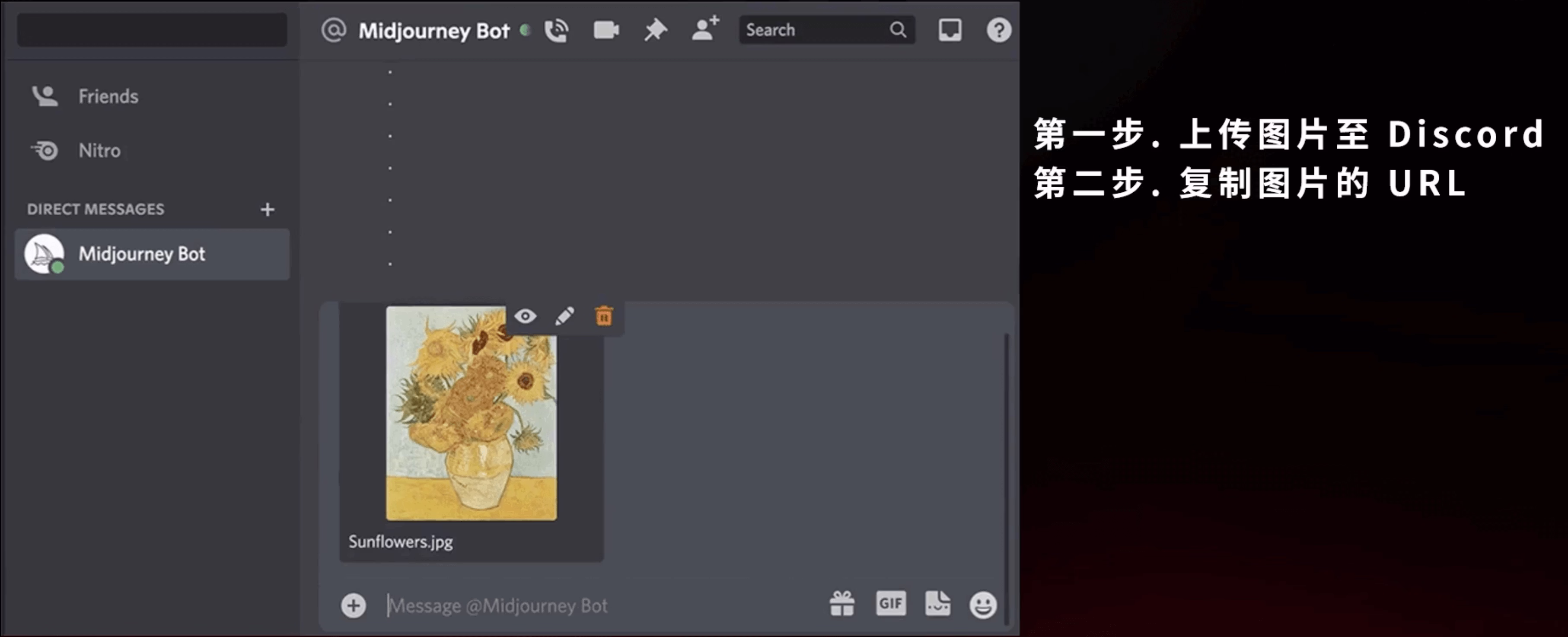Open the Nitro page
The image size is (1568, 637).
pyautogui.click(x=99, y=150)
